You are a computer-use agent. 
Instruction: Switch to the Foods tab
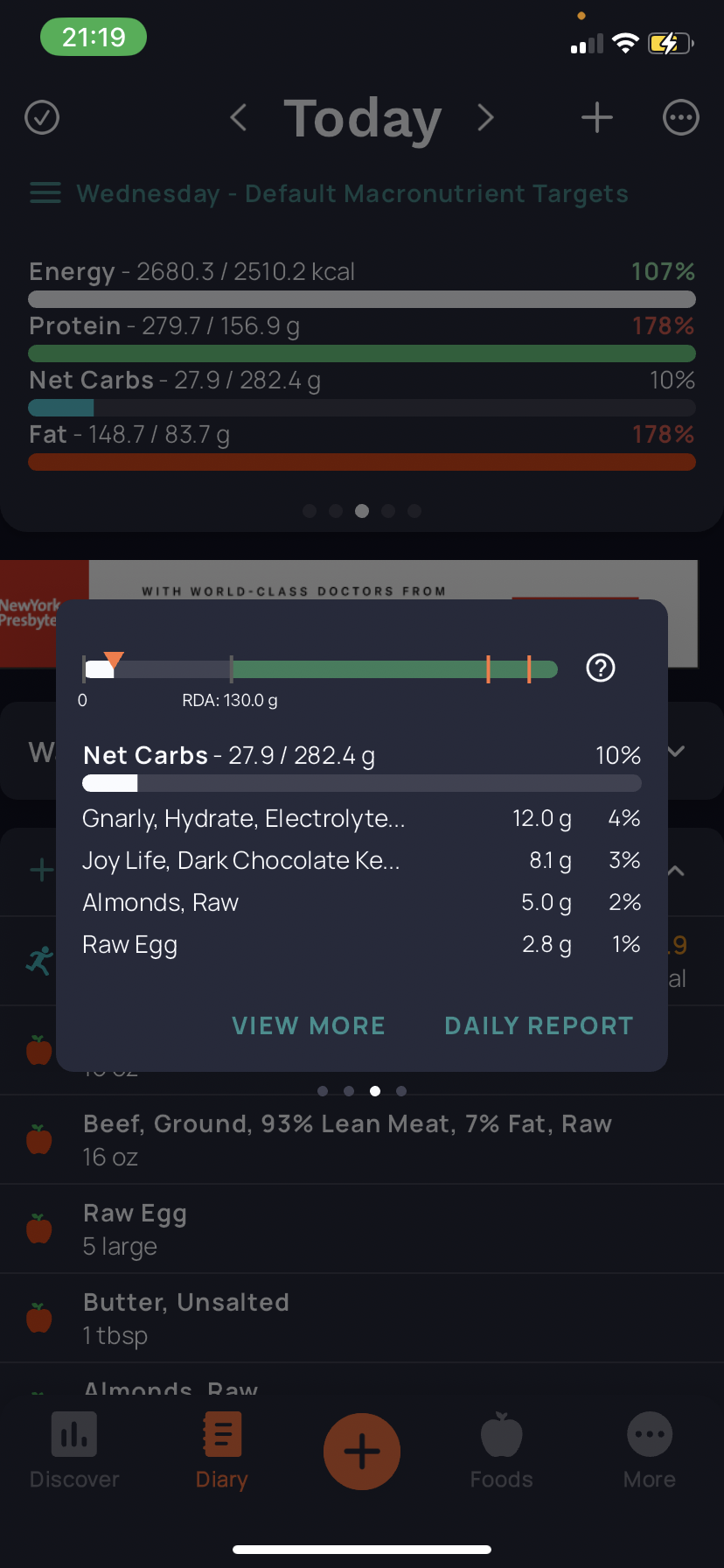tap(501, 1451)
